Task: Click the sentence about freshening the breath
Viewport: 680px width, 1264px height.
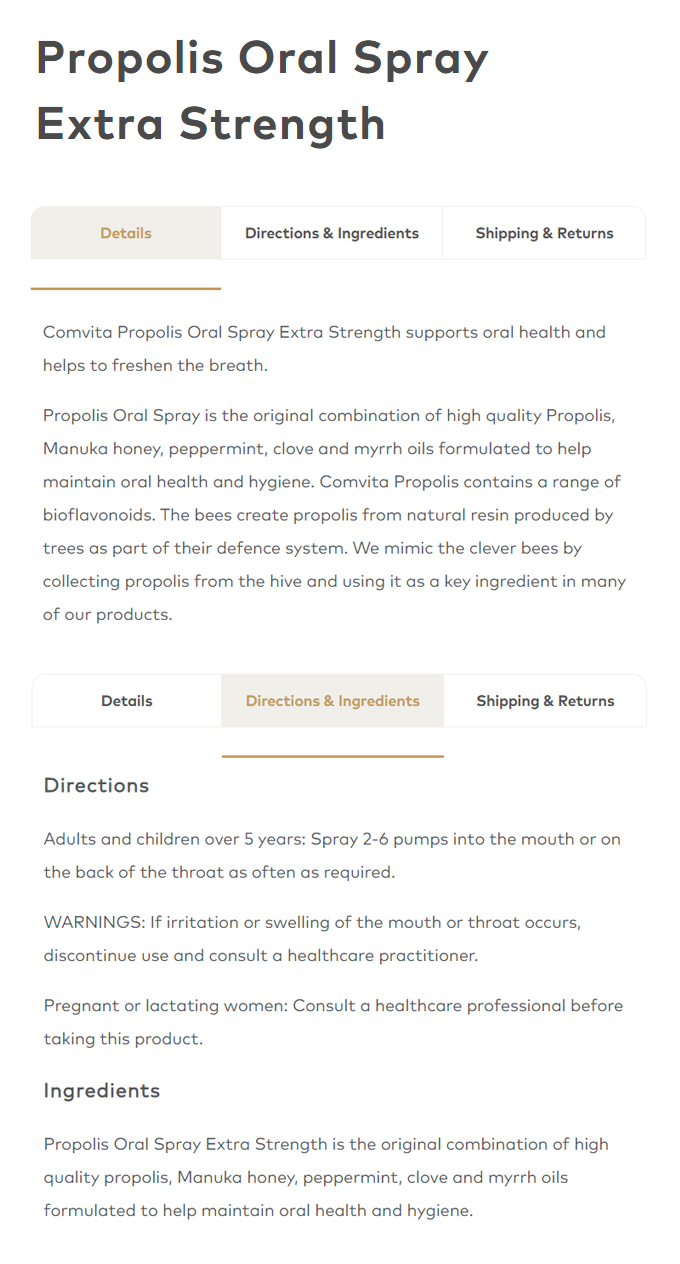Action: [x=324, y=348]
